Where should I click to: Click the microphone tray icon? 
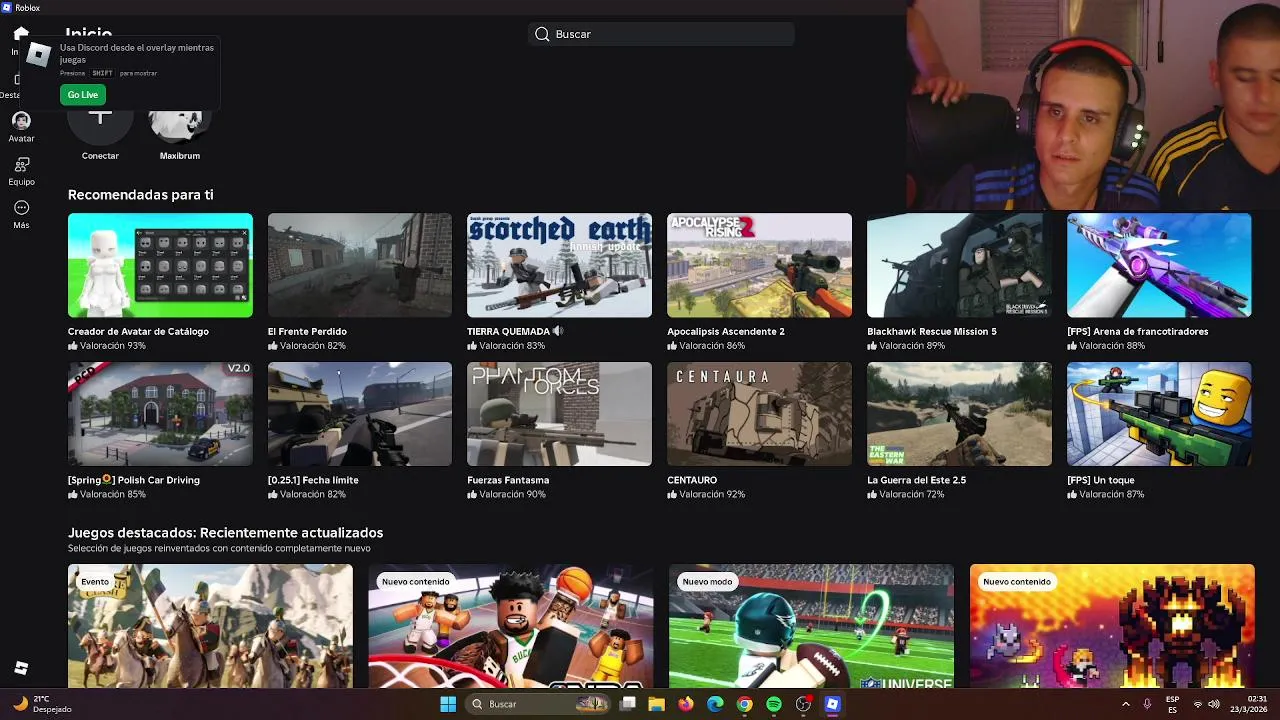pyautogui.click(x=1147, y=704)
